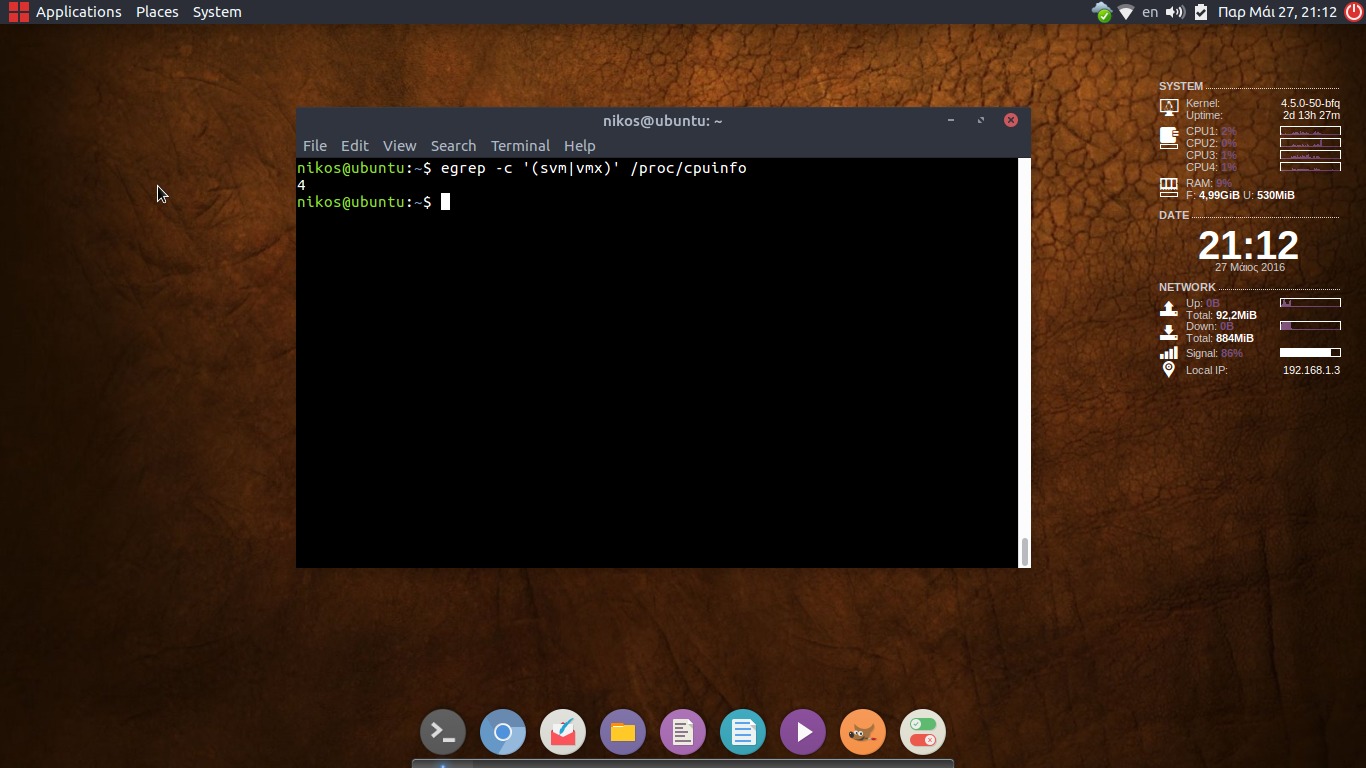Click the terminal window's vertical scrollbar
The height and width of the screenshot is (768, 1366).
coord(1024,551)
